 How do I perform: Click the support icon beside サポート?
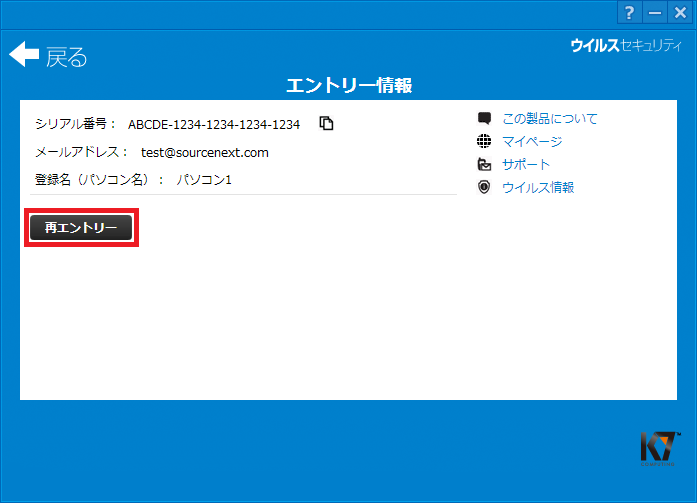pos(484,164)
